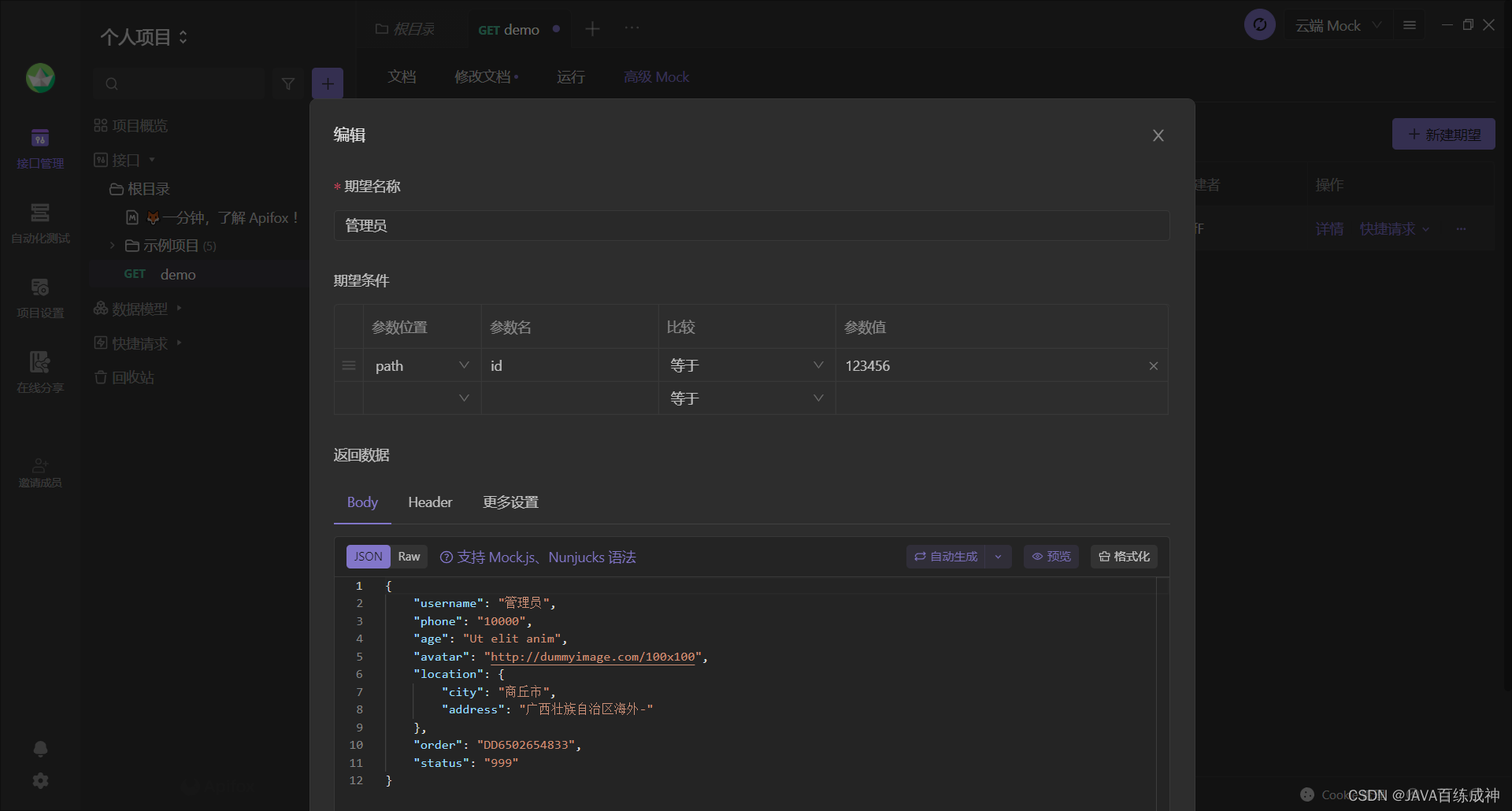
Task: Switch to the 修改文档 tab
Action: tap(486, 77)
